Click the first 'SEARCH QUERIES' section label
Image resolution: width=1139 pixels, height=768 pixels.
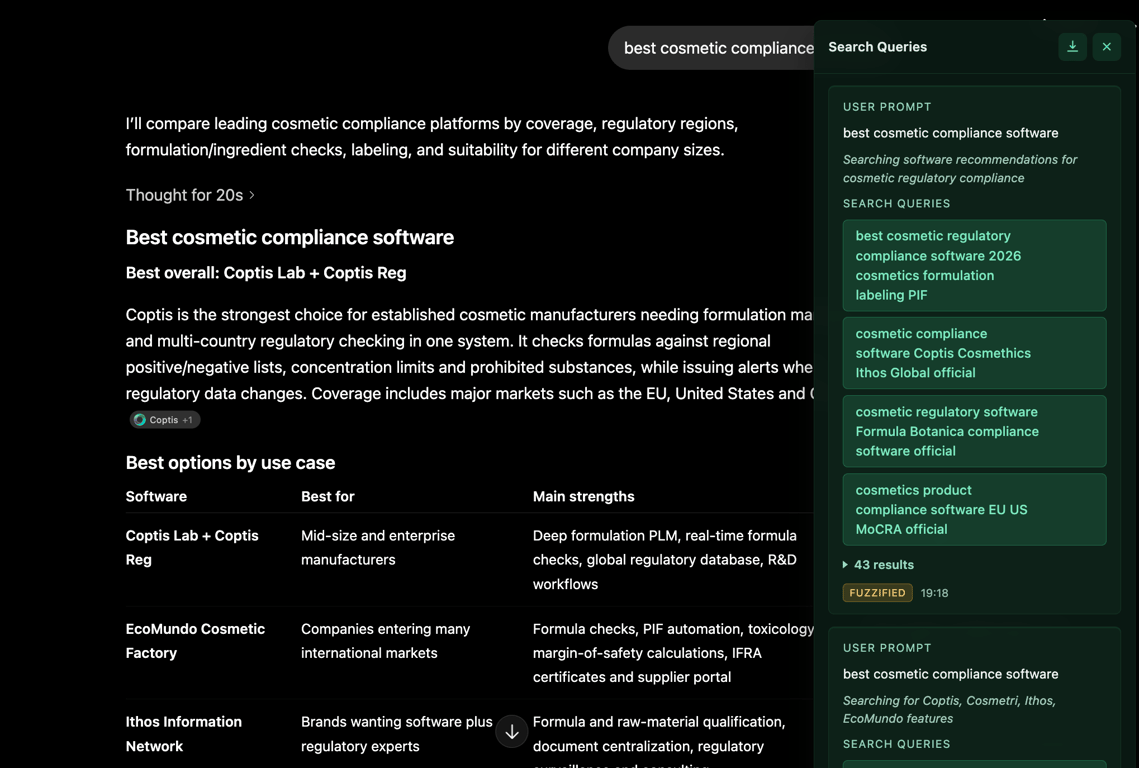[896, 203]
